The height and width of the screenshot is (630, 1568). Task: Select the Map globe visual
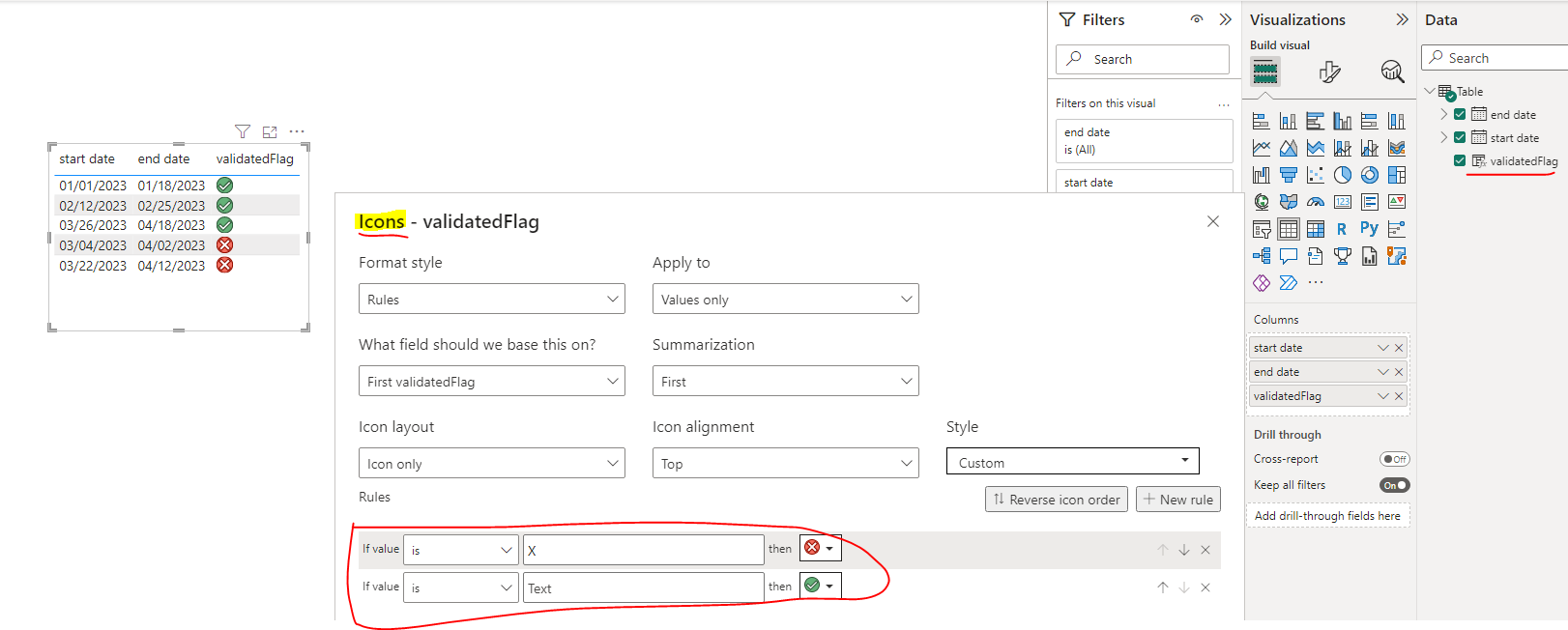click(x=1261, y=202)
